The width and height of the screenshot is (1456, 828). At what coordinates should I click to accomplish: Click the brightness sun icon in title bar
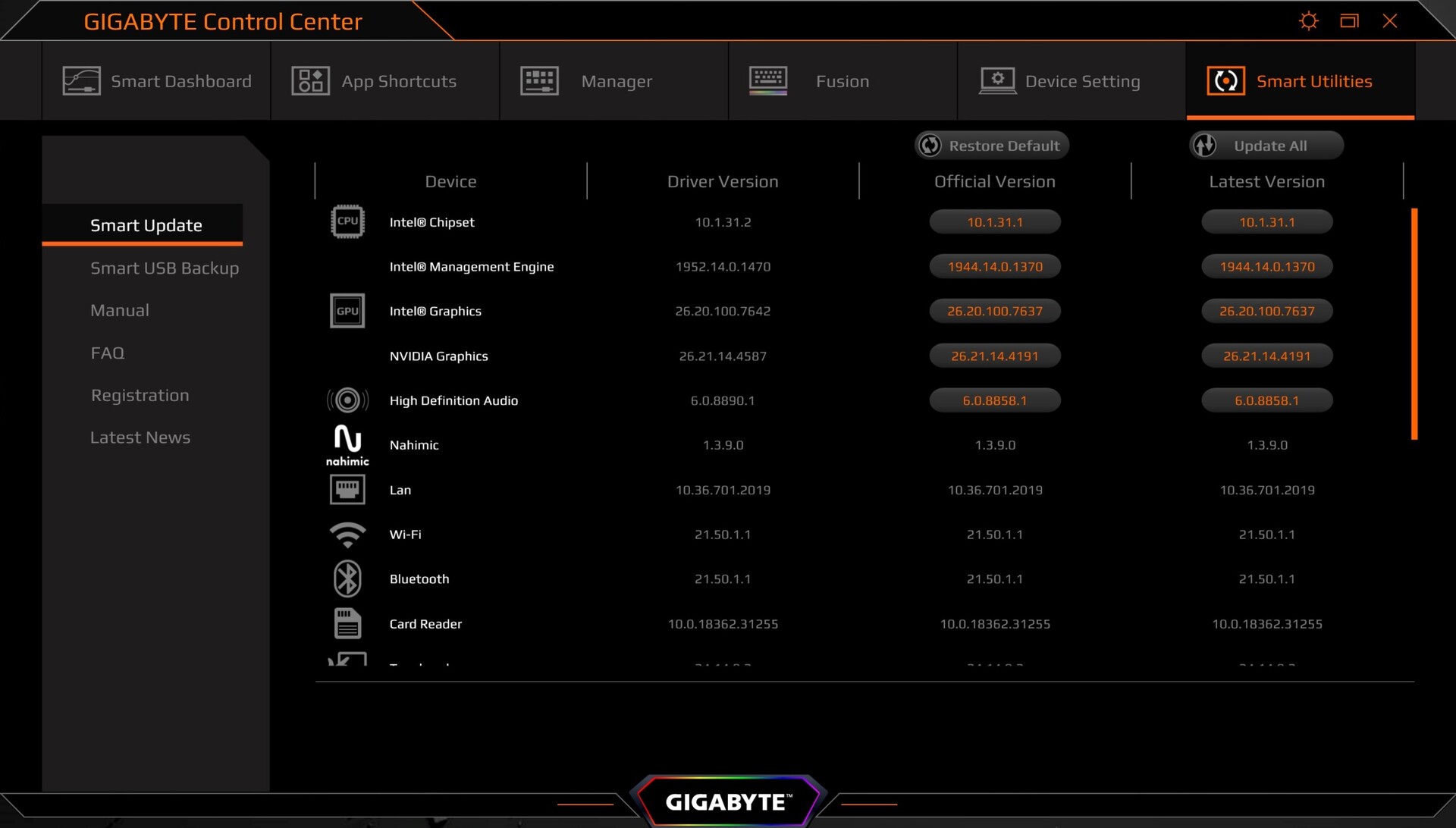click(1308, 21)
